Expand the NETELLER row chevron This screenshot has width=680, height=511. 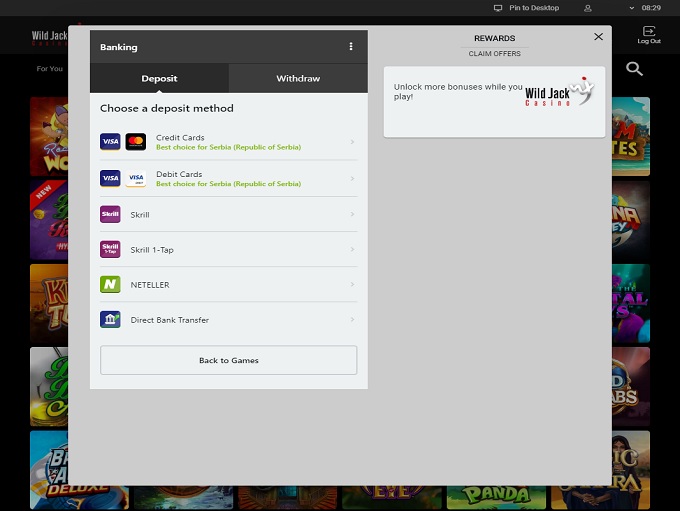352,285
